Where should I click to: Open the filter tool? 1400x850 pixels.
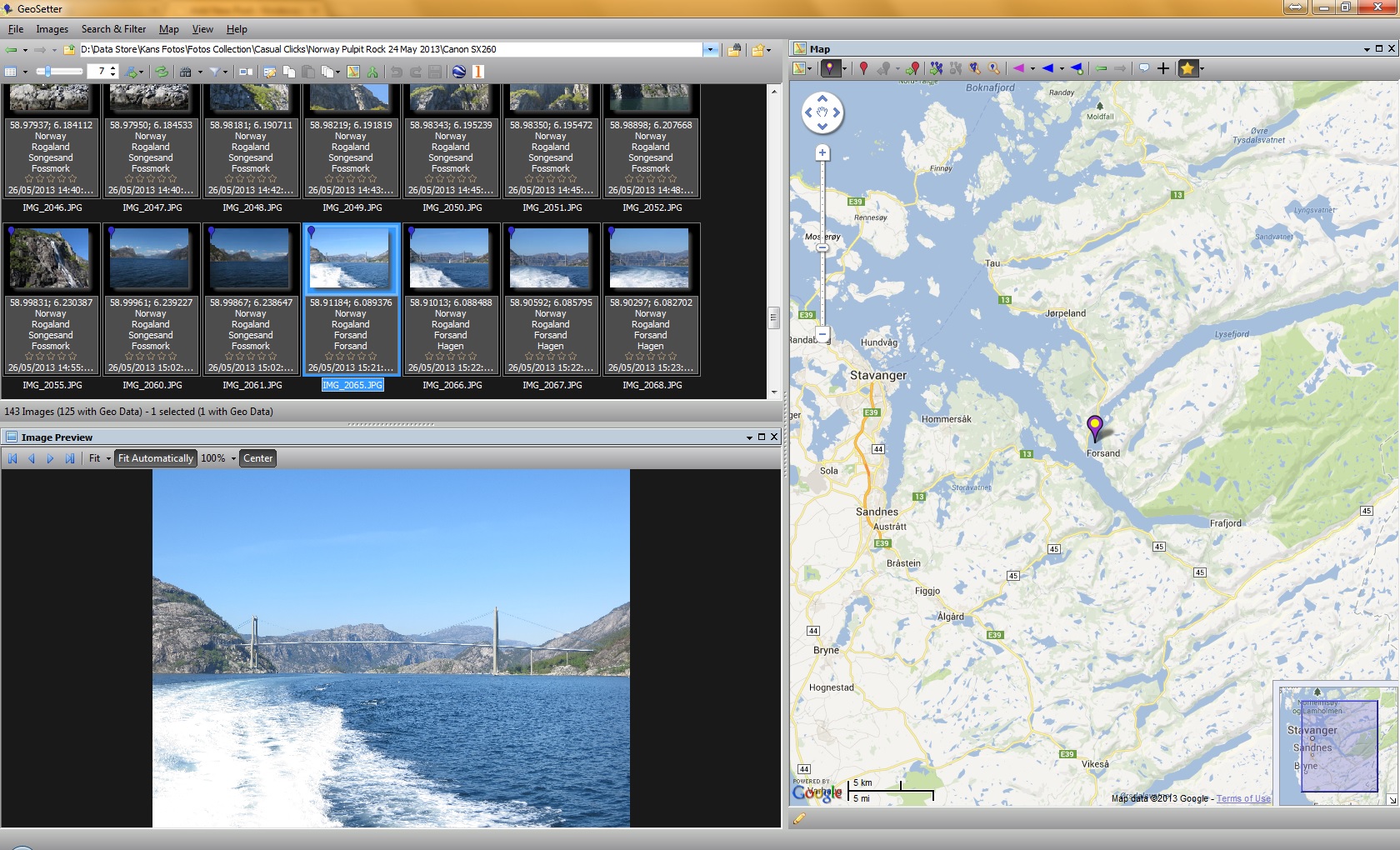coord(216,72)
